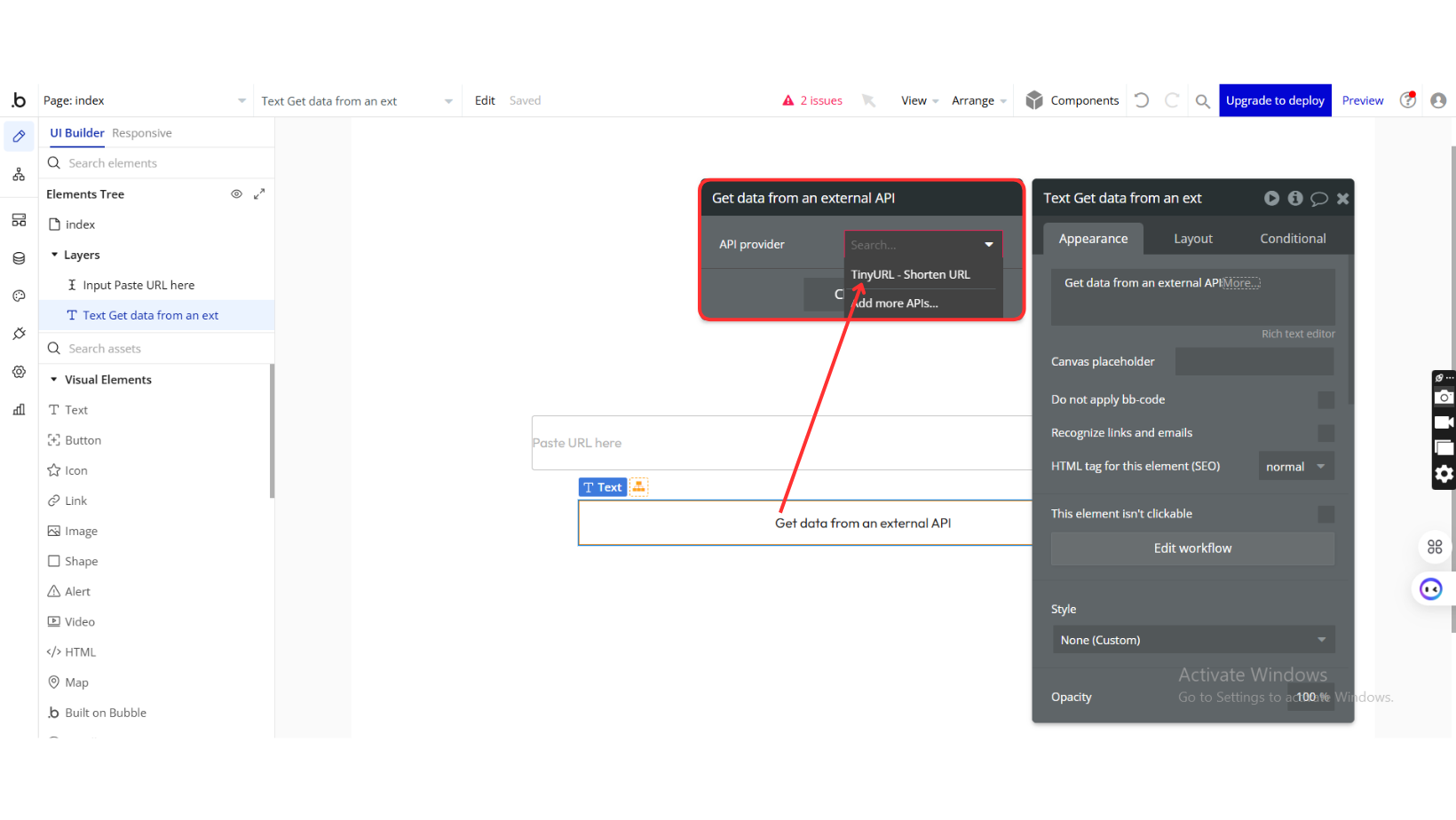Open the search magnifier in top bar
Image resolution: width=1456 pixels, height=820 pixels.
point(1202,101)
